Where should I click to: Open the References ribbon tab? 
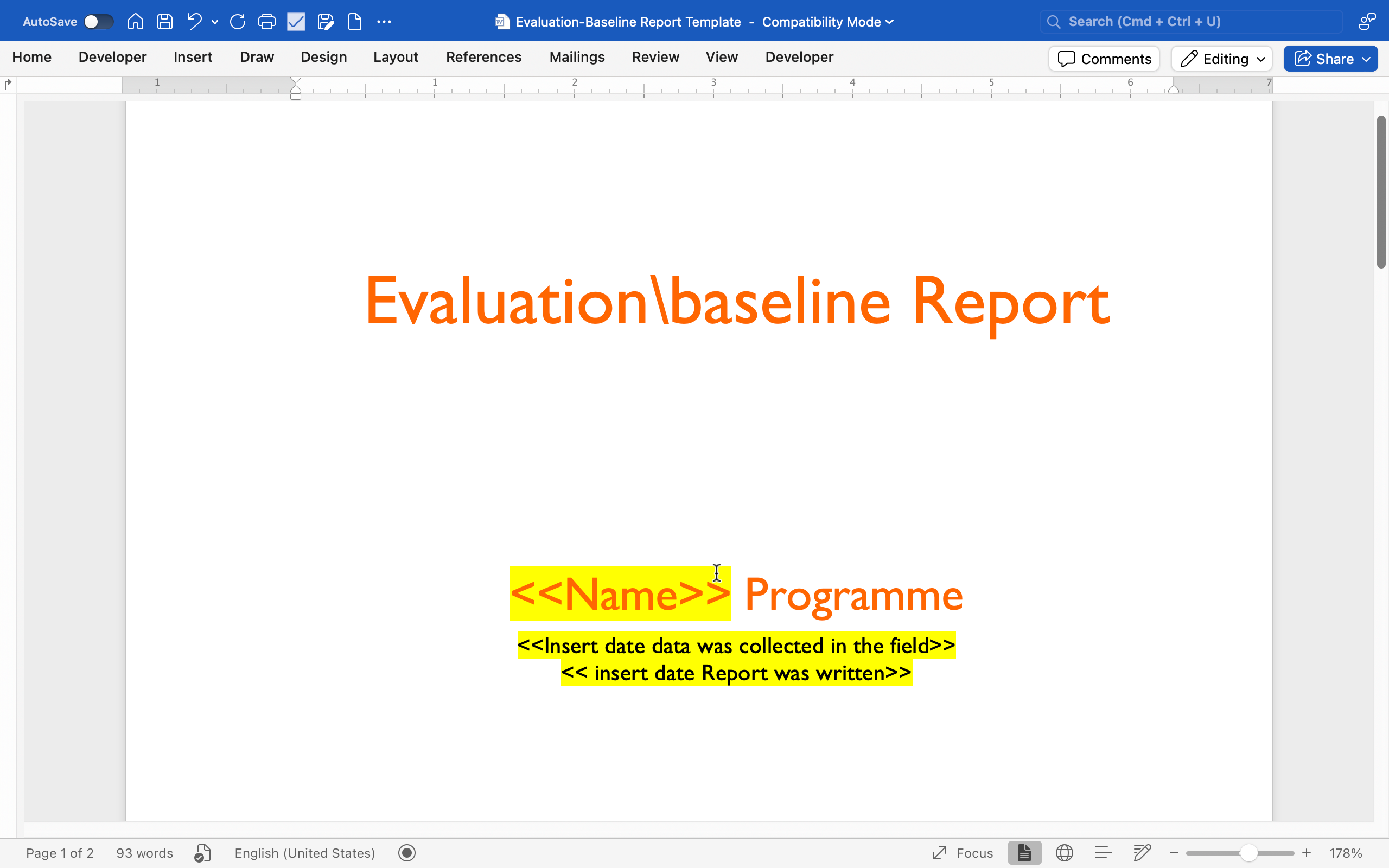tap(483, 57)
